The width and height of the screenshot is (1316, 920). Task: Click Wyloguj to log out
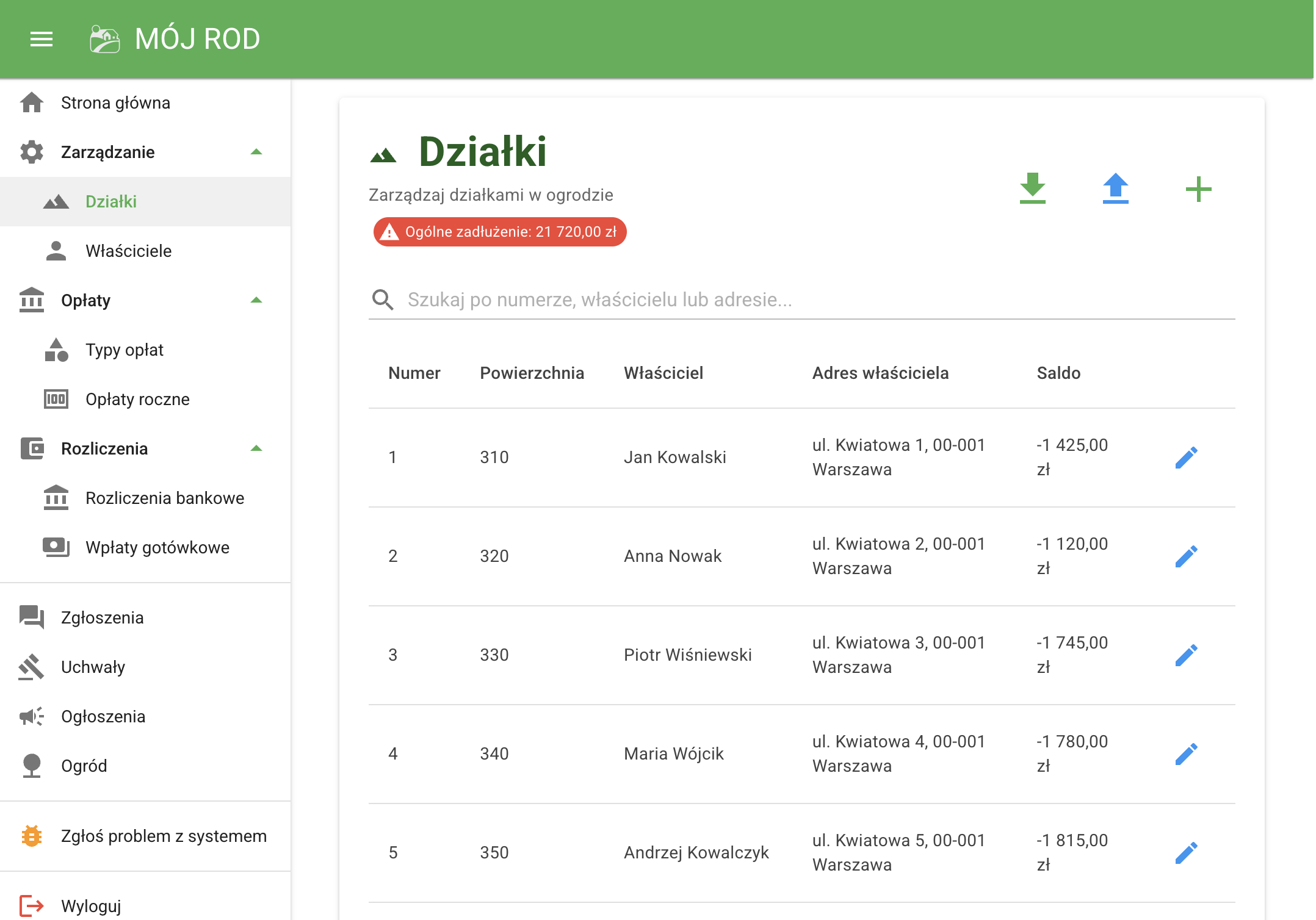pos(91,906)
